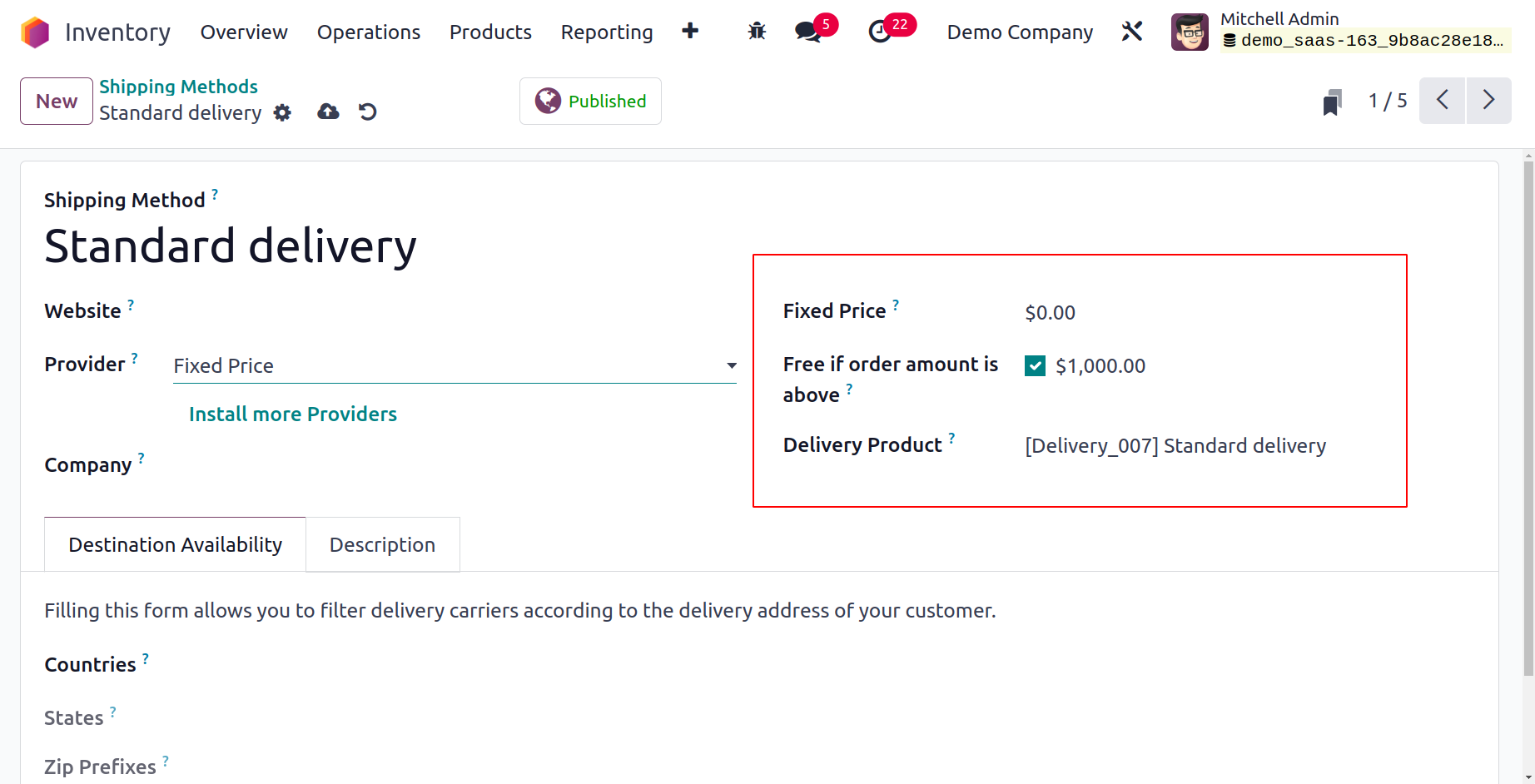Expand the Provider dropdown
The width and height of the screenshot is (1535, 784).
click(455, 366)
